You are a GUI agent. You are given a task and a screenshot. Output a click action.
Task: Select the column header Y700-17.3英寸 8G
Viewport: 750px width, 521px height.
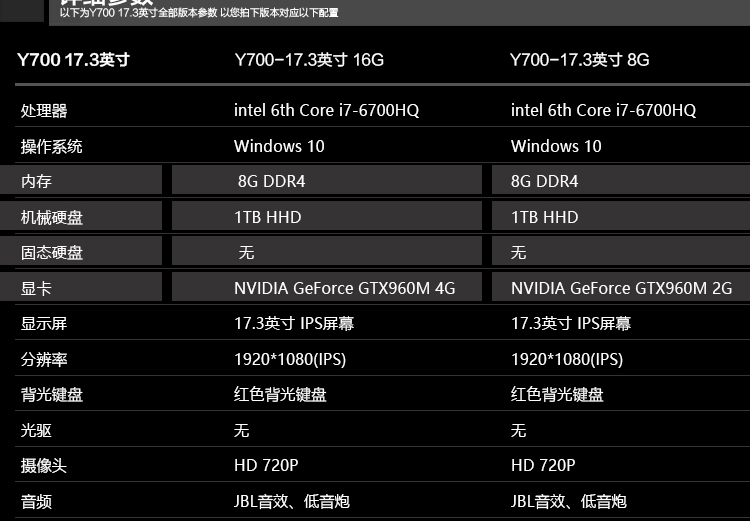579,60
